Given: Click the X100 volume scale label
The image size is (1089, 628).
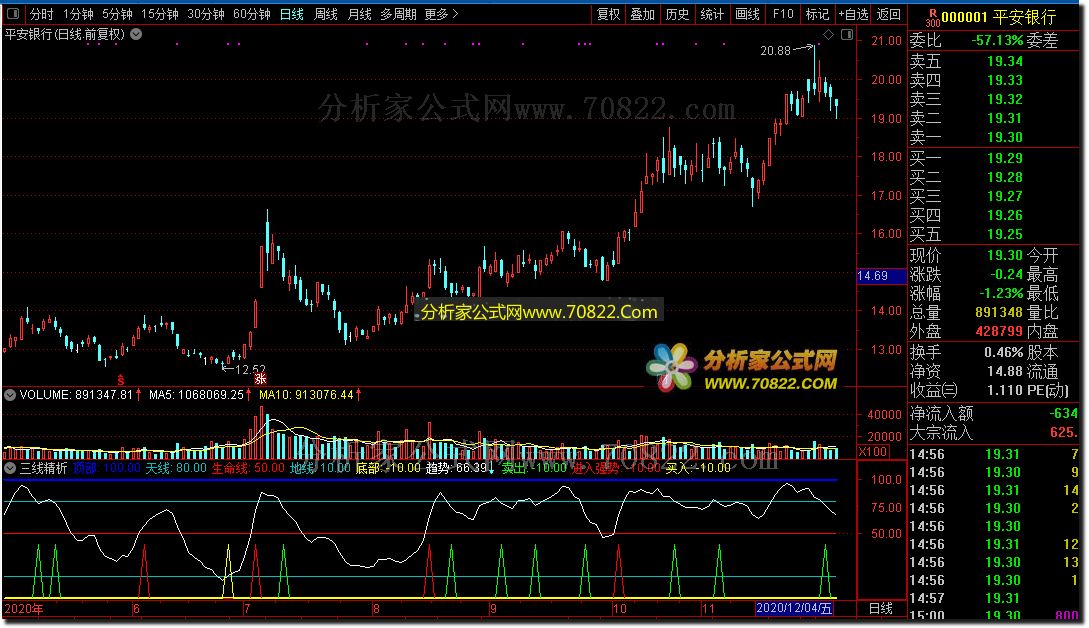Looking at the screenshot, I should pos(873,452).
